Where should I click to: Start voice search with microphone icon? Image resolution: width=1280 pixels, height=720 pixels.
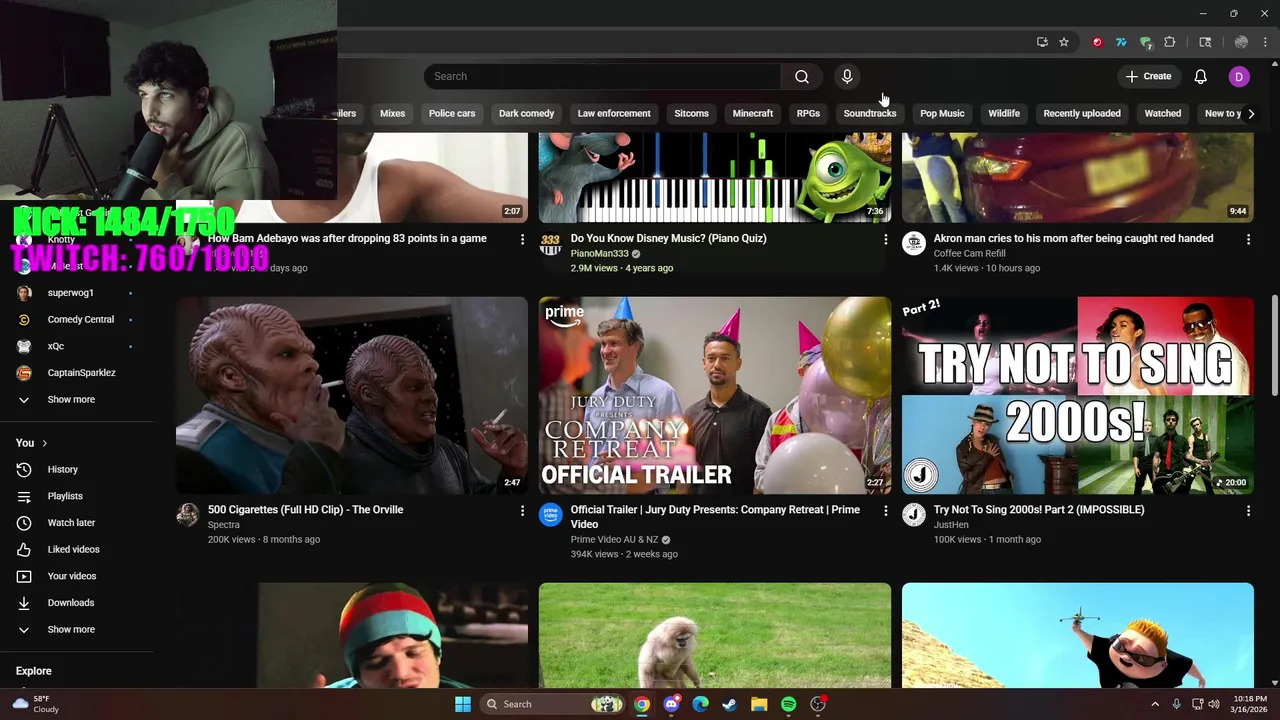[x=847, y=76]
